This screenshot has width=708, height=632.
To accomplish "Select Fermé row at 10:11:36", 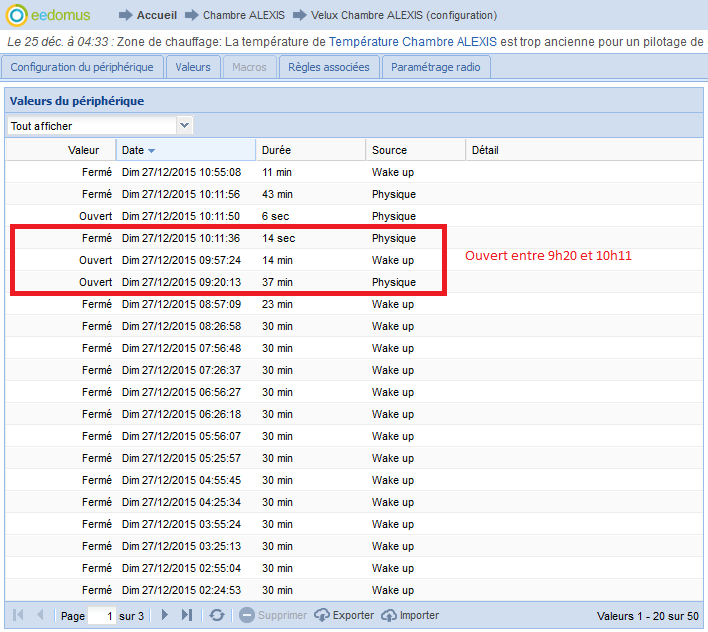I will (354, 238).
